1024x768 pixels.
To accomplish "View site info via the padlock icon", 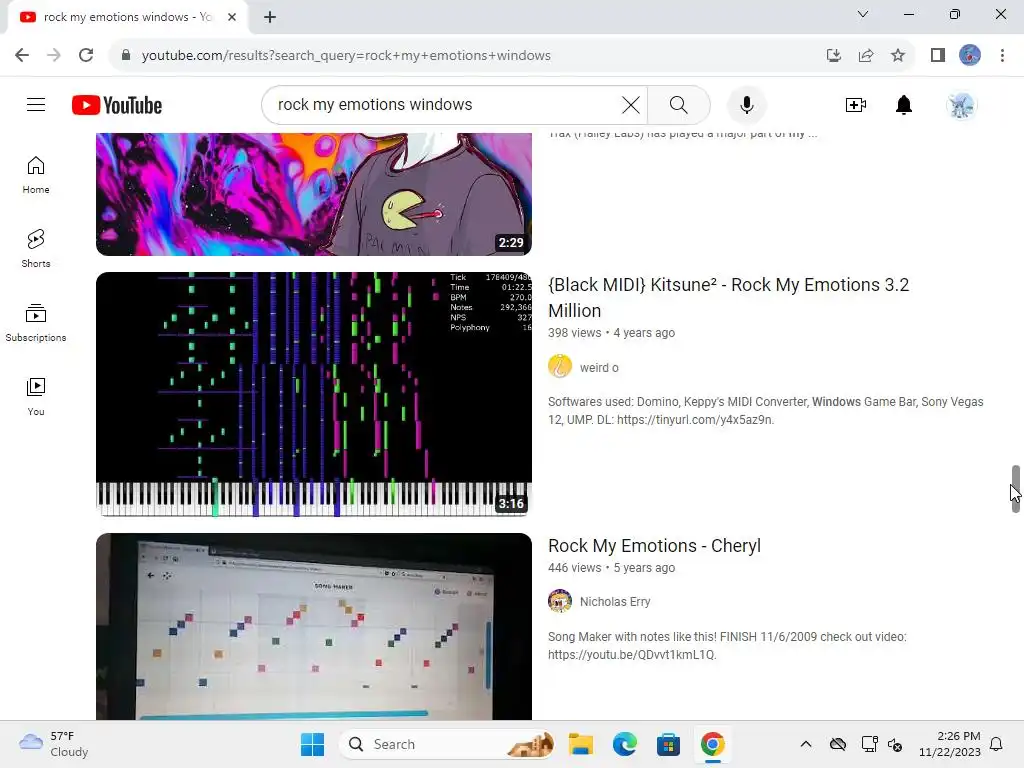I will pos(126,55).
